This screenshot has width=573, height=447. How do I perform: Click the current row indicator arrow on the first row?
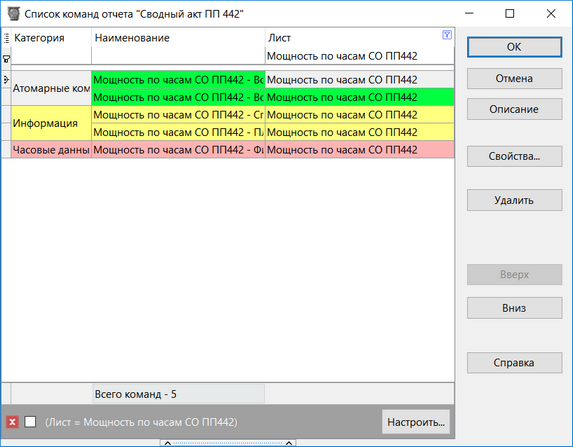coord(6,79)
